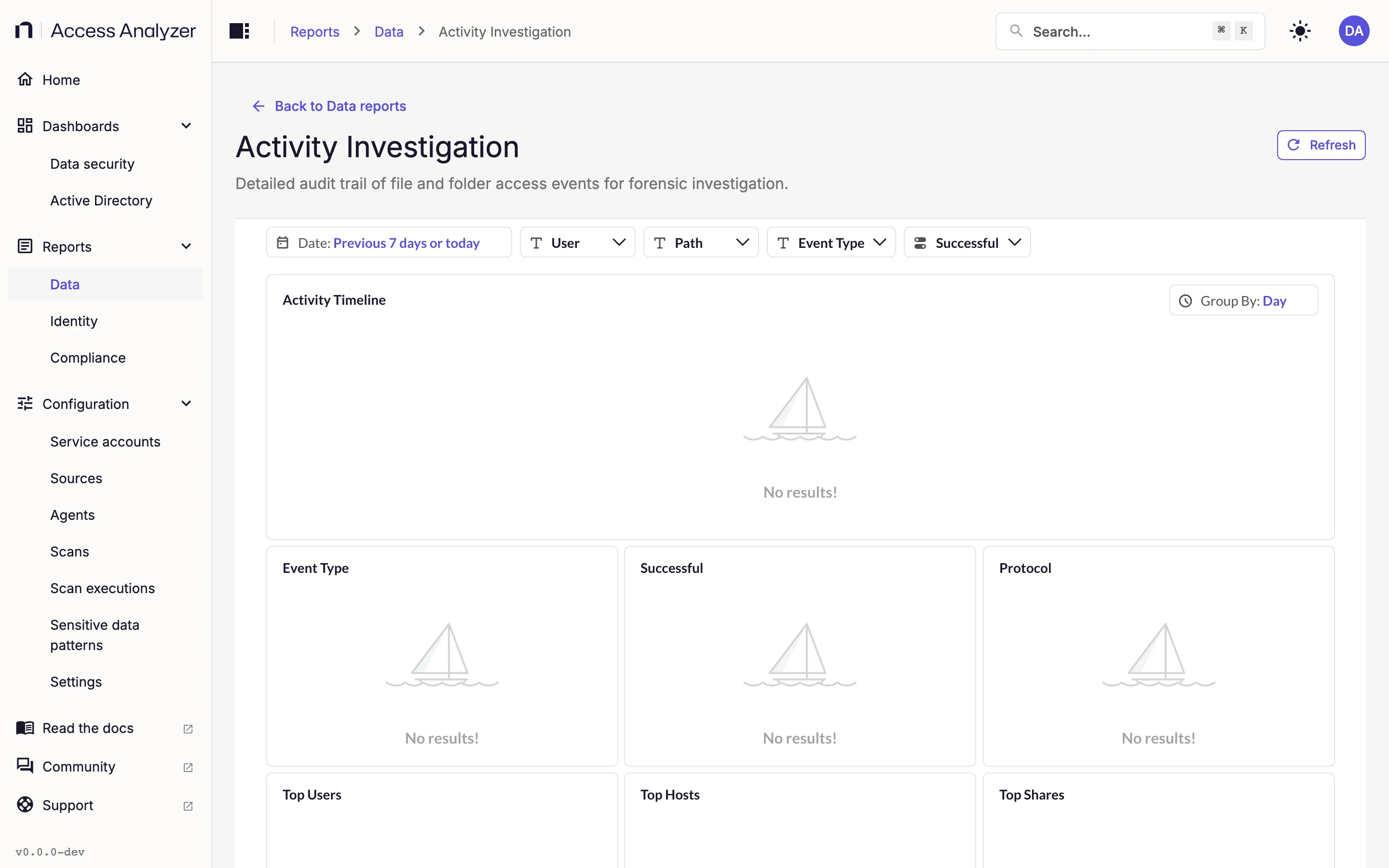The width and height of the screenshot is (1389, 868).
Task: Open the Active Directory dashboard
Action: pyautogui.click(x=106, y=200)
